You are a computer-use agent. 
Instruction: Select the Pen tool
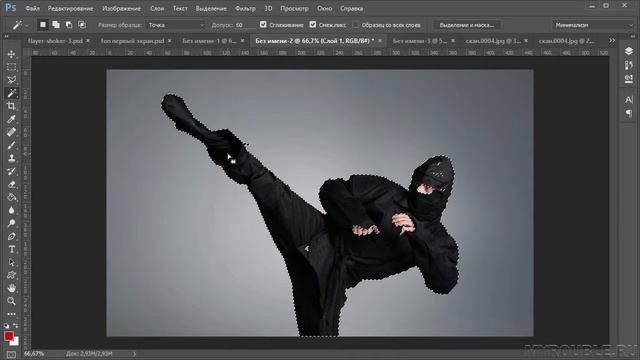pos(11,236)
